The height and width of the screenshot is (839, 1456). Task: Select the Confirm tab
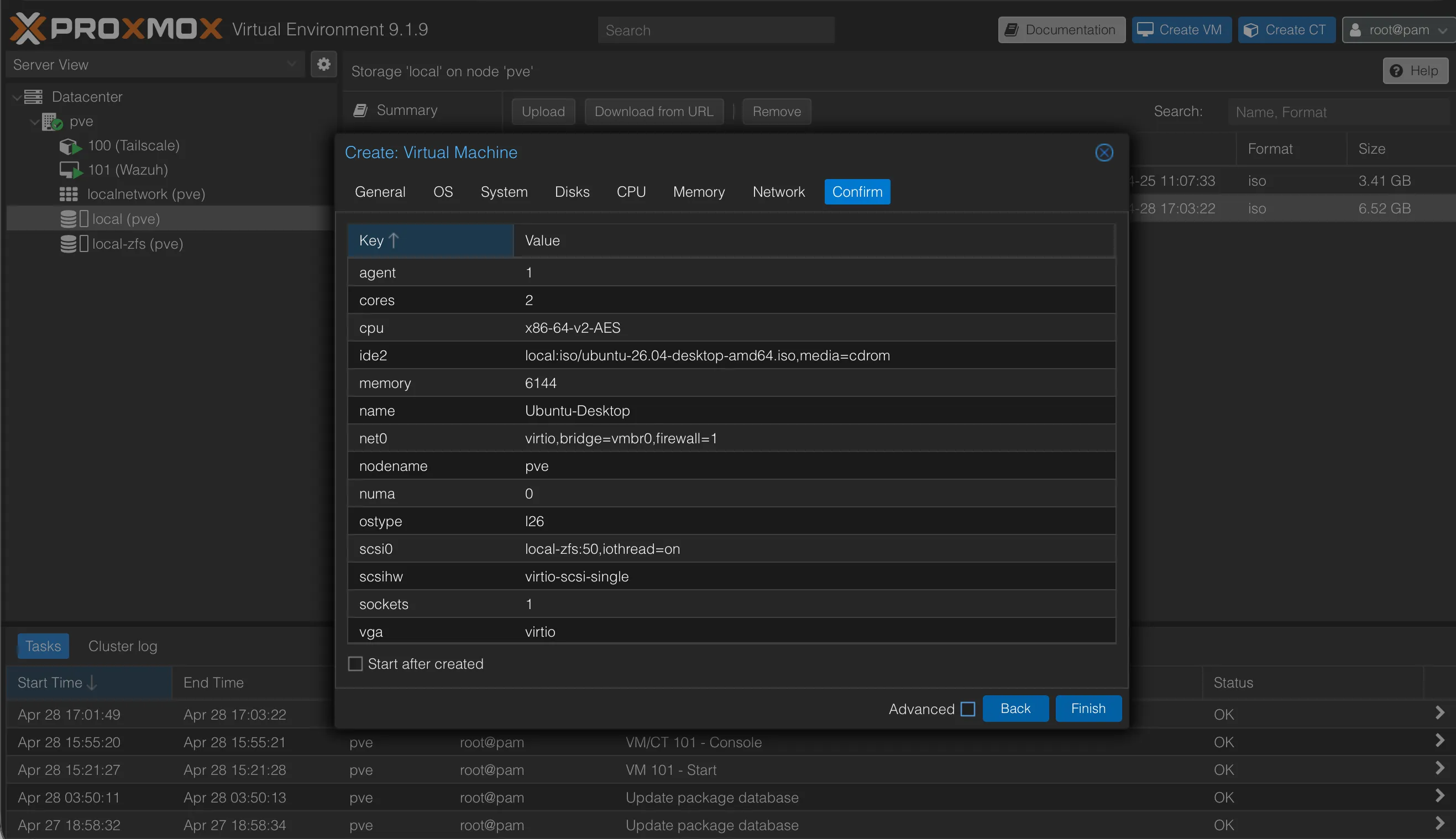pyautogui.click(x=857, y=192)
